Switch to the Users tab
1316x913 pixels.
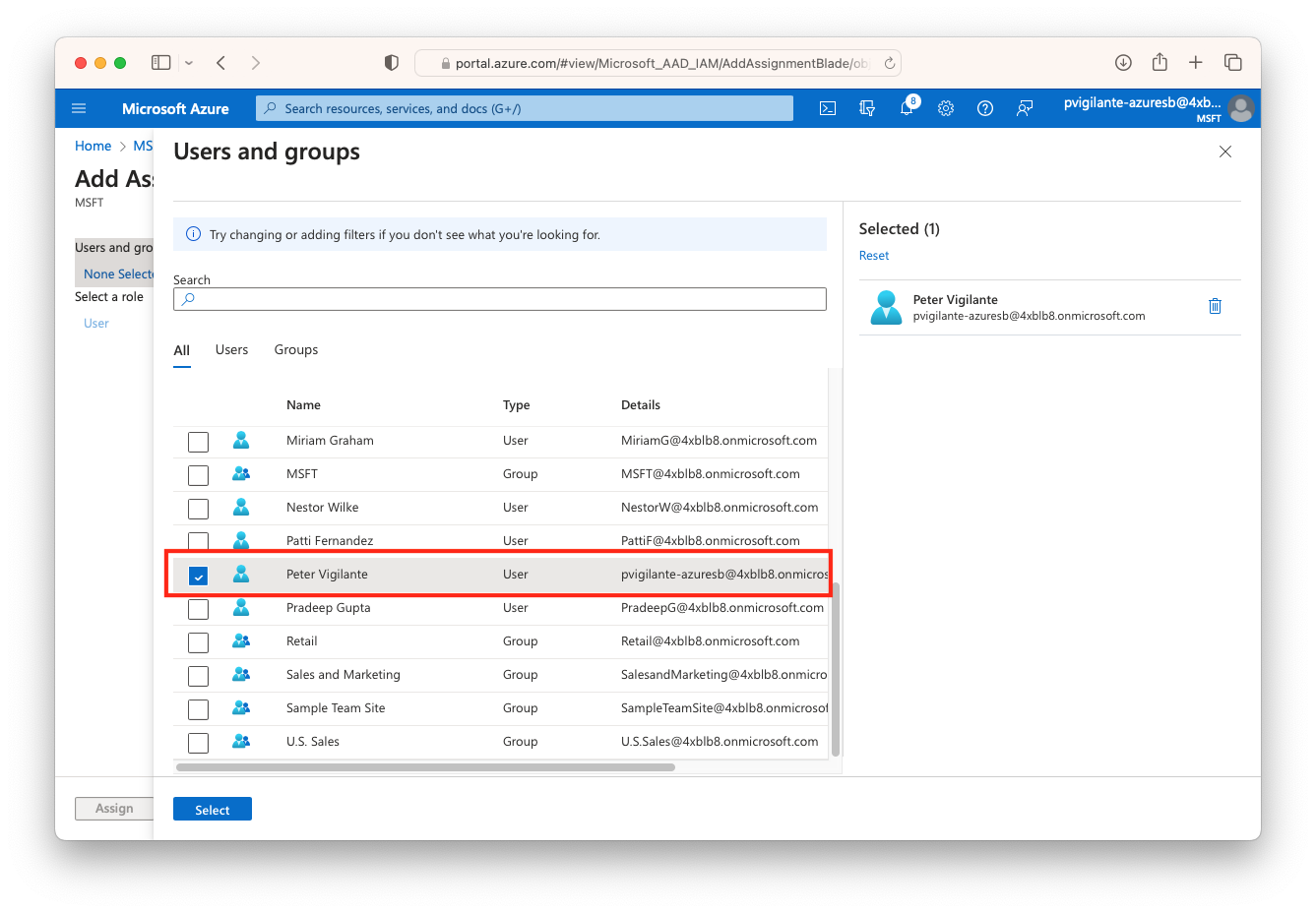pyautogui.click(x=231, y=349)
